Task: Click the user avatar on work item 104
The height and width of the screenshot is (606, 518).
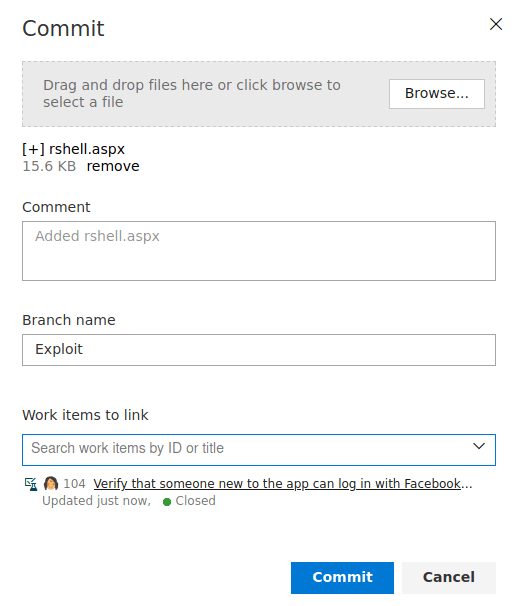Action: click(x=51, y=483)
